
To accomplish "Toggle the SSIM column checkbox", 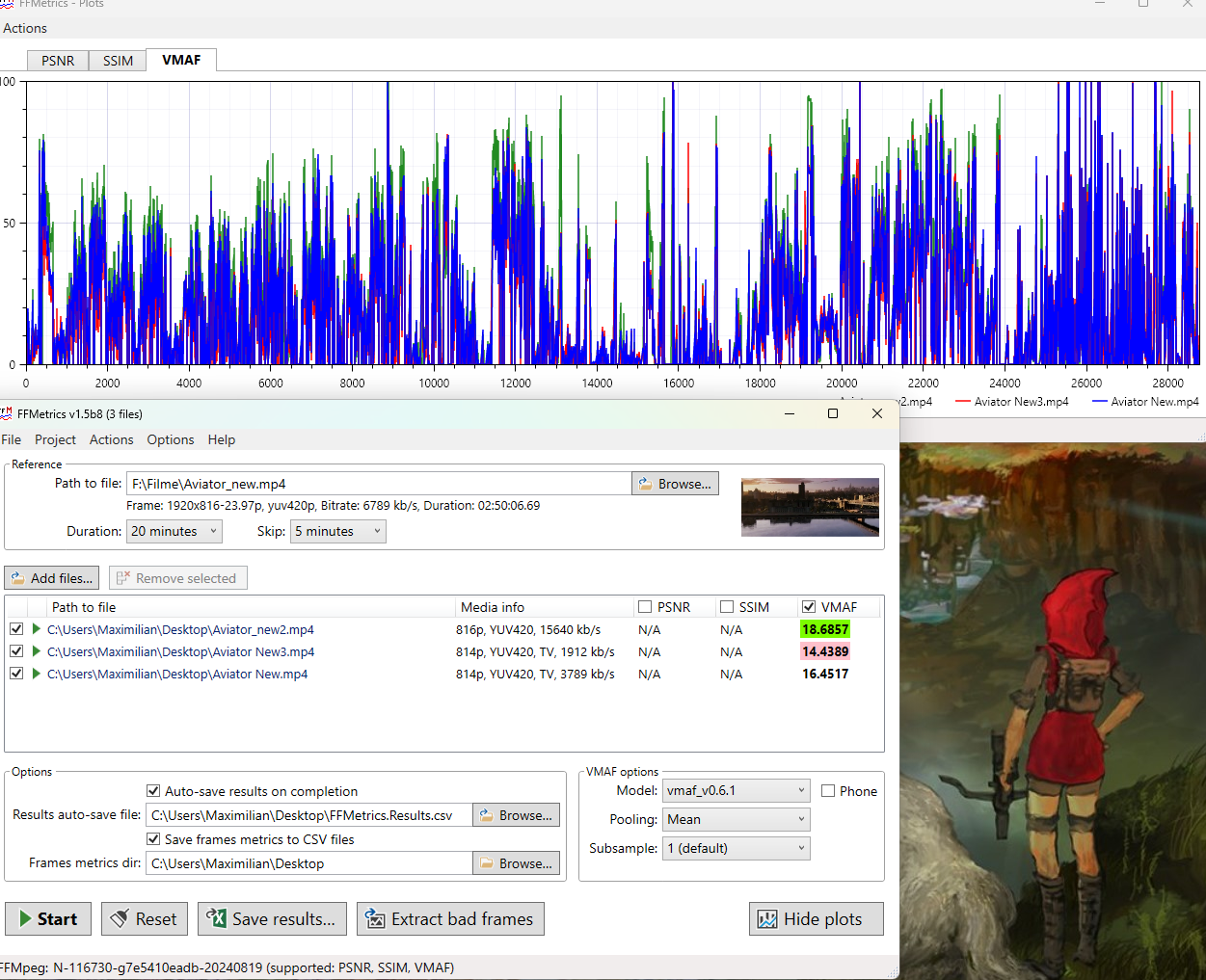I will 727,607.
